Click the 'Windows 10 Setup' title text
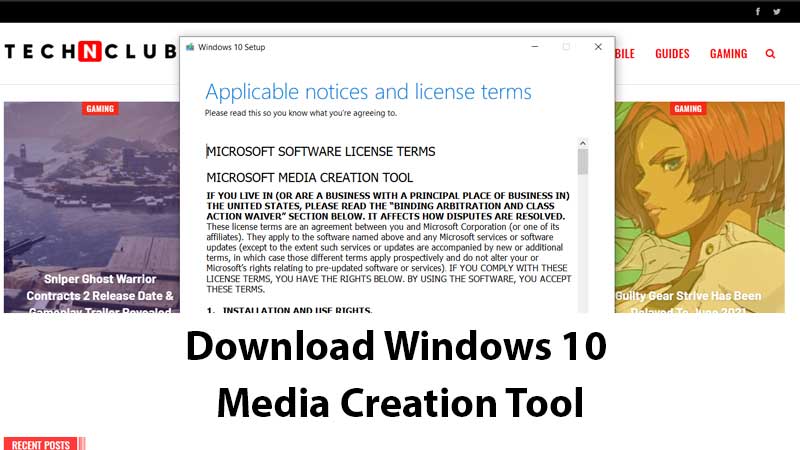This screenshot has height=450, width=800. (x=232, y=47)
